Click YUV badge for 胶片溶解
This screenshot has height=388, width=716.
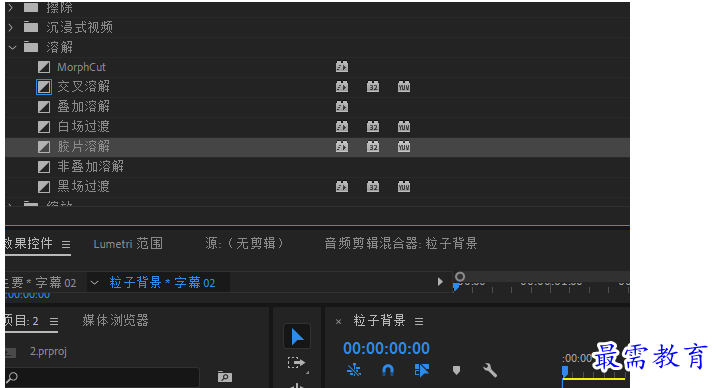pyautogui.click(x=404, y=147)
